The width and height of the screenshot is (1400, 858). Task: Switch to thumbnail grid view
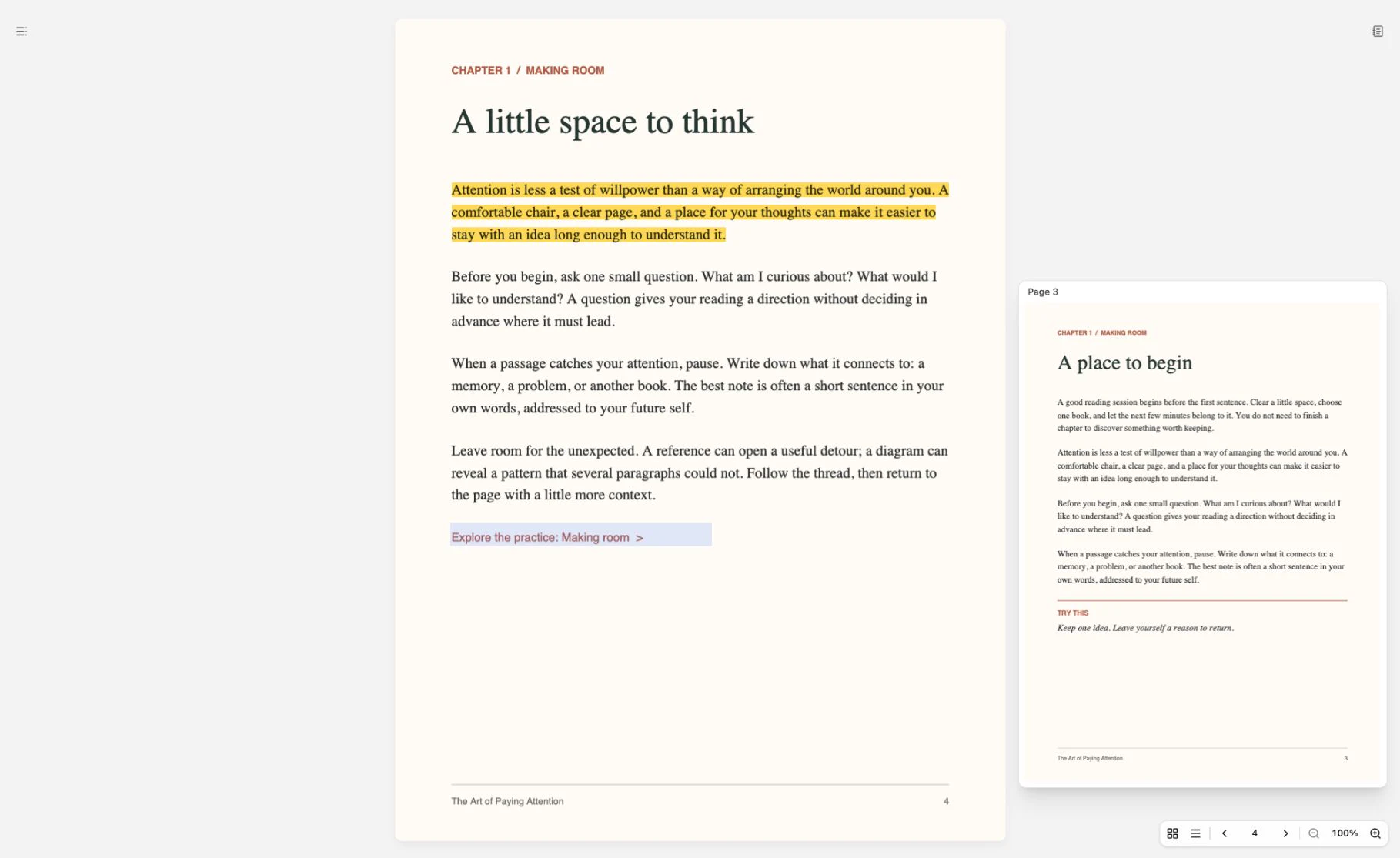(x=1172, y=833)
